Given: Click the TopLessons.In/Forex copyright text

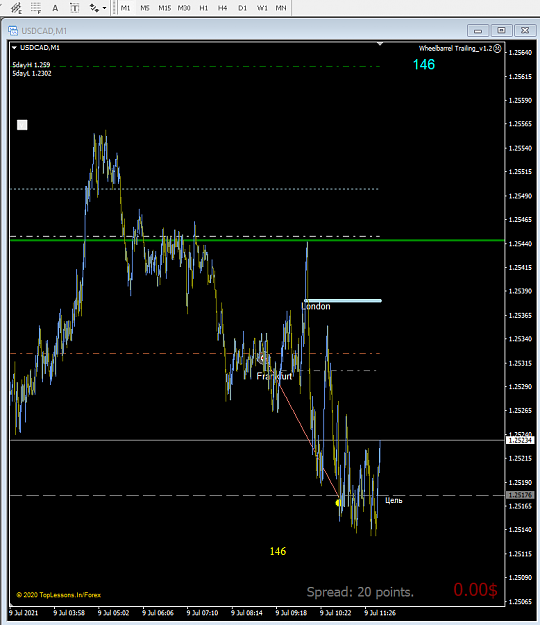Looking at the screenshot, I should tap(59, 595).
